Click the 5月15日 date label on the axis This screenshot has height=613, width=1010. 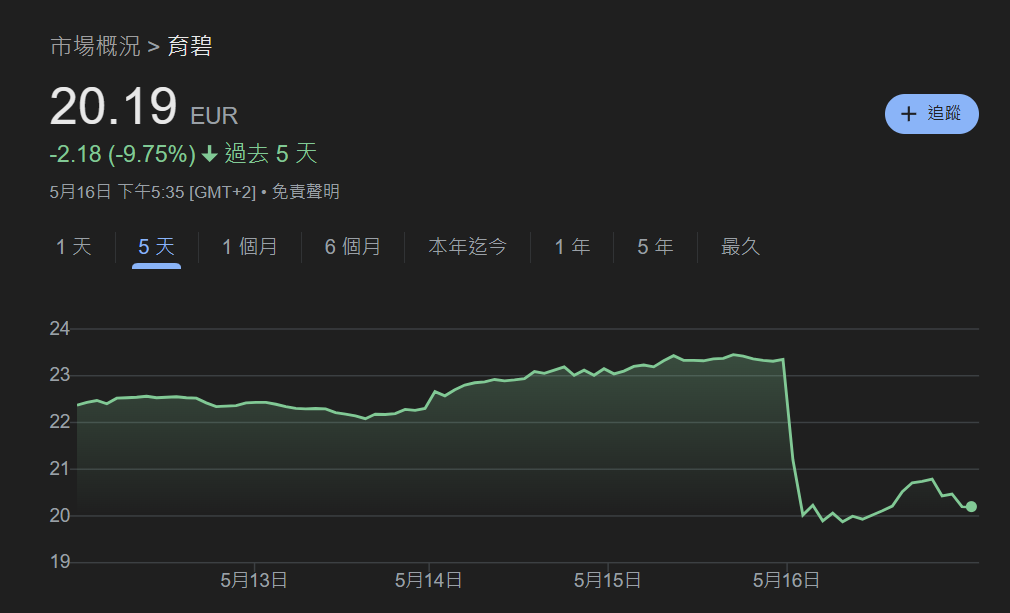pos(607,580)
